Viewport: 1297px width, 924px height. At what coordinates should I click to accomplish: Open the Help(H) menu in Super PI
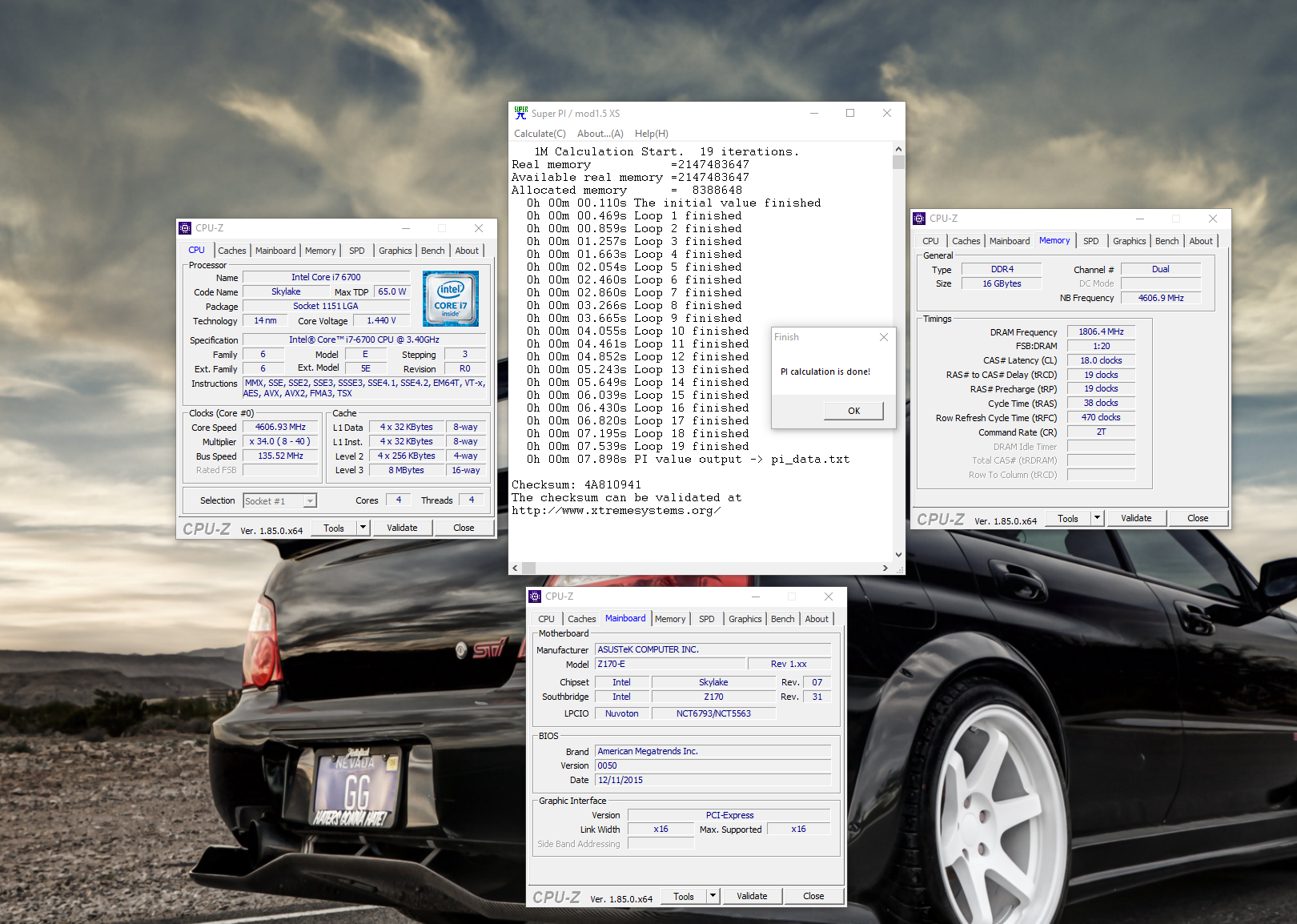[x=652, y=134]
